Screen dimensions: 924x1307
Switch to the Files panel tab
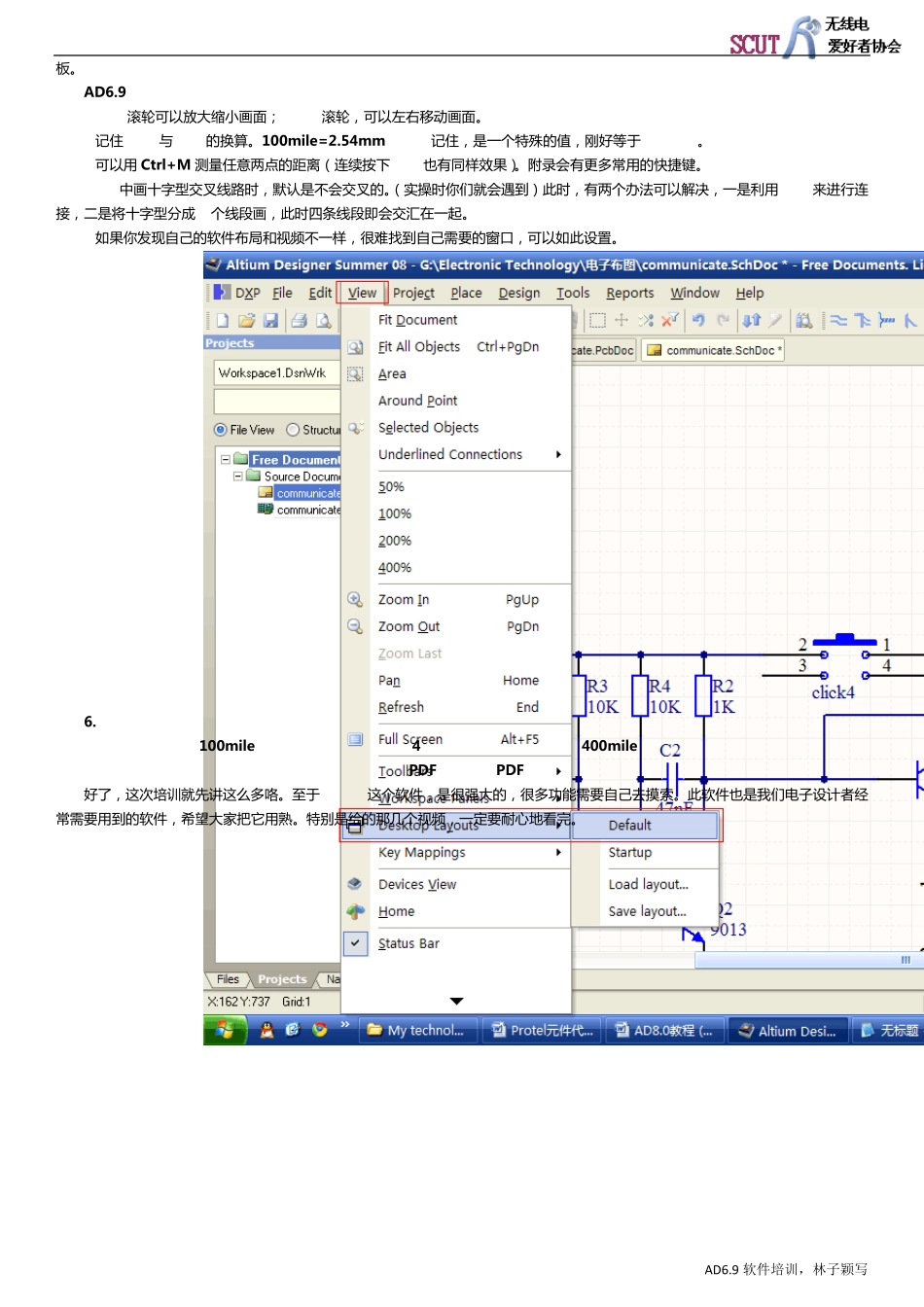click(x=228, y=979)
